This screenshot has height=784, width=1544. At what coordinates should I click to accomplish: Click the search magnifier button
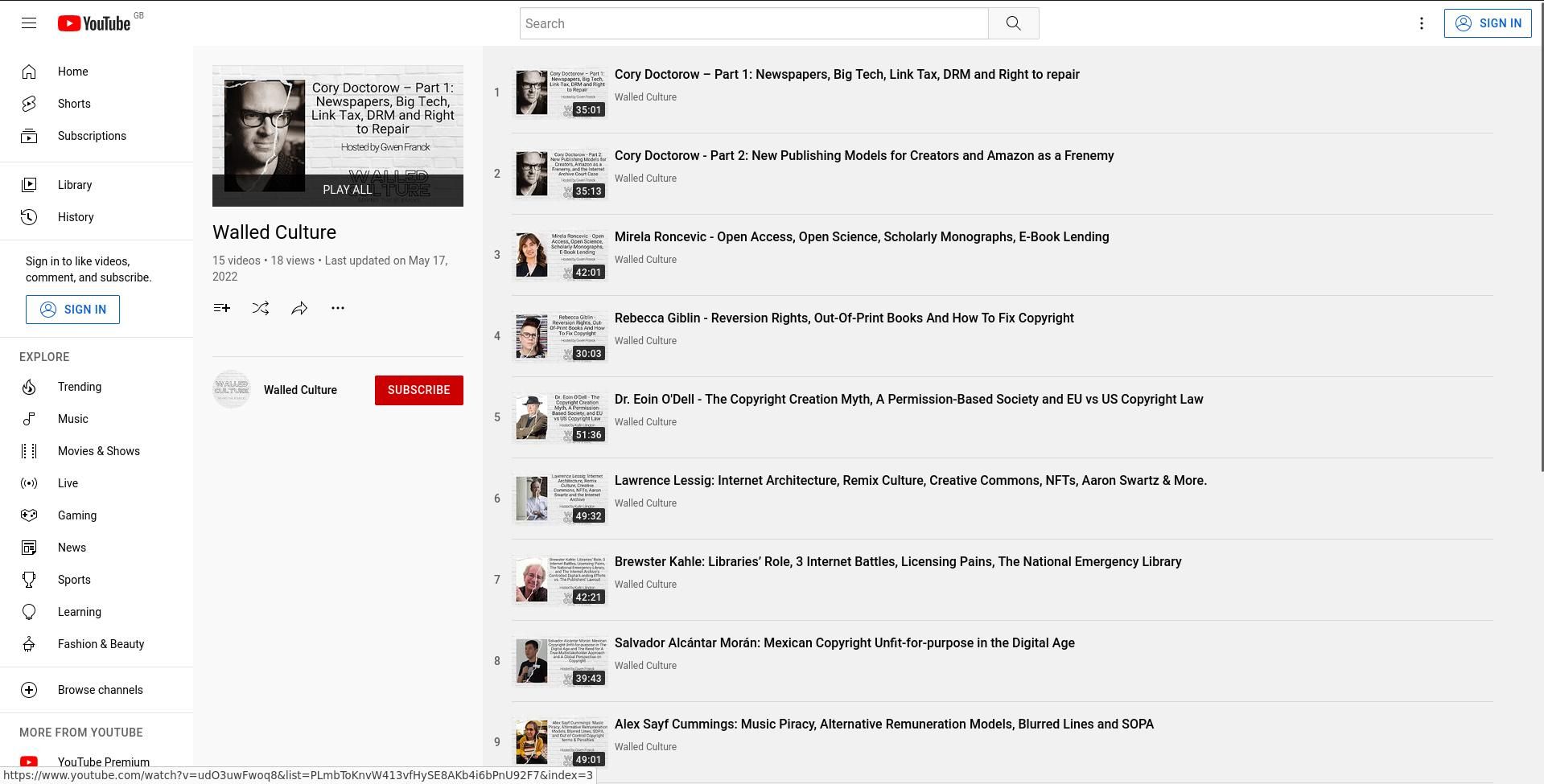1013,23
